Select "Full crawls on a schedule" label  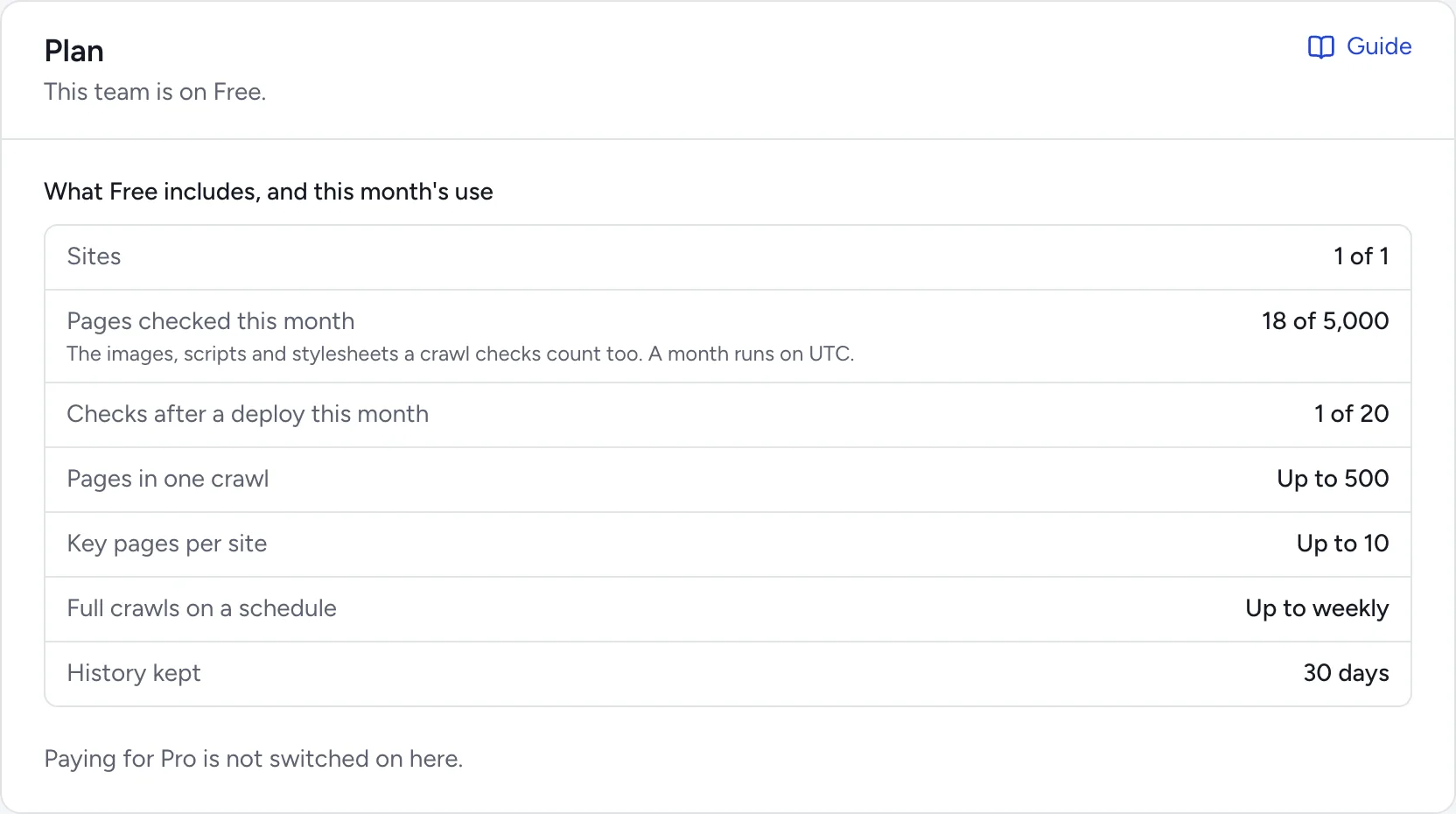point(202,608)
